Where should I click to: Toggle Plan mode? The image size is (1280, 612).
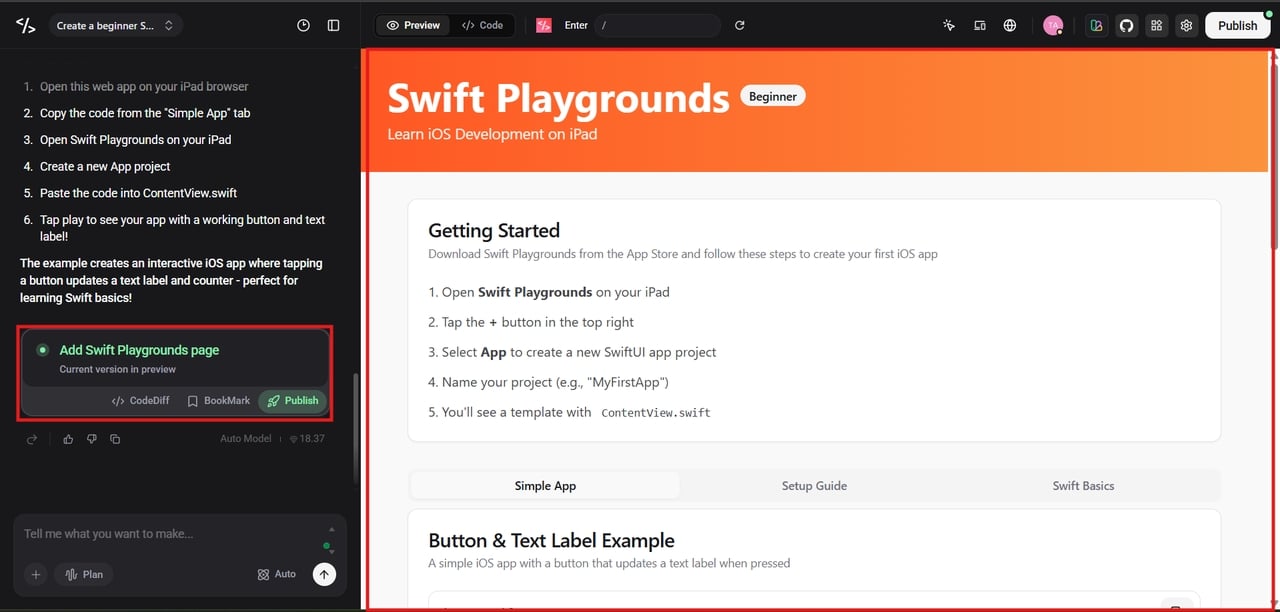click(x=84, y=574)
